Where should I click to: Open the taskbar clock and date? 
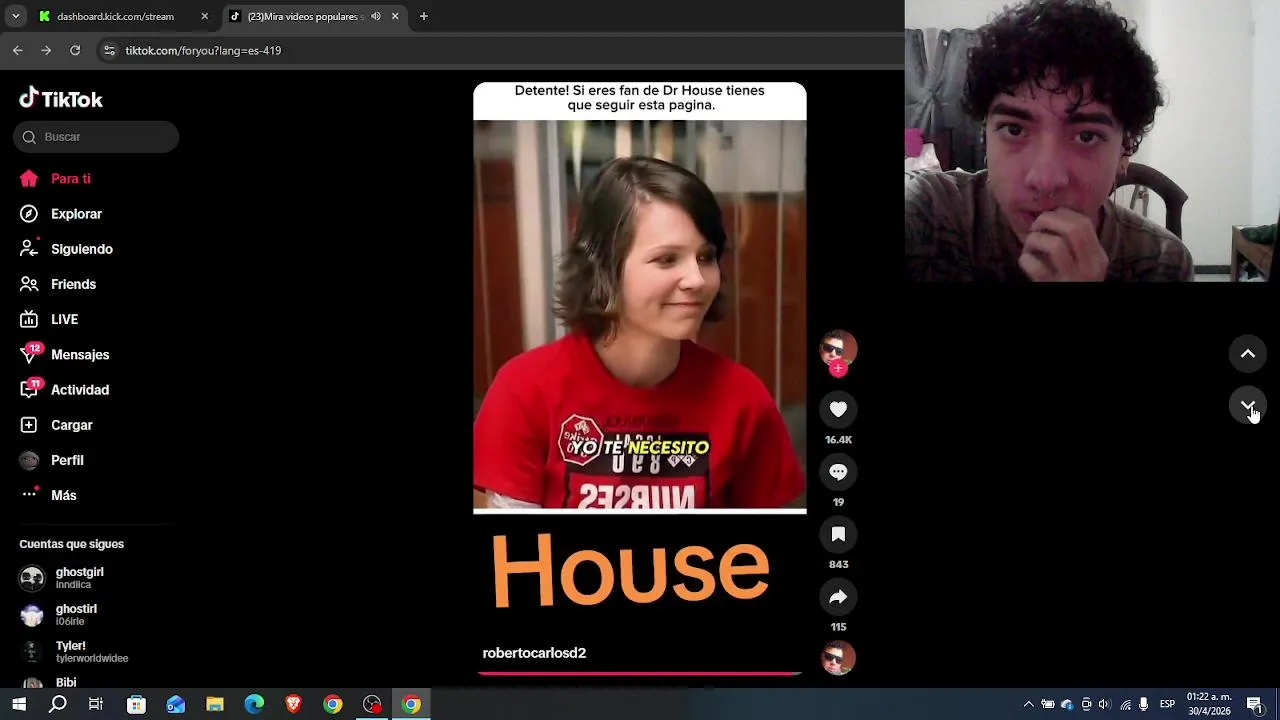[1209, 704]
